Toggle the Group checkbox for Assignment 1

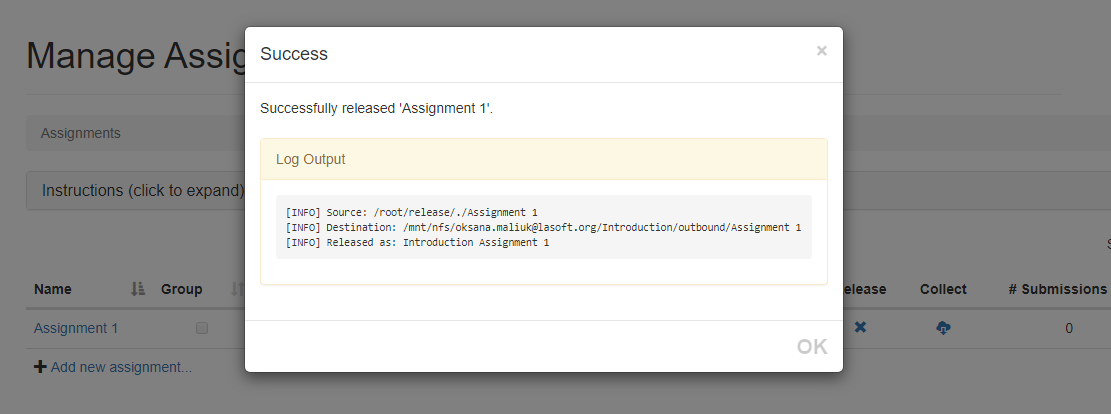pos(202,328)
